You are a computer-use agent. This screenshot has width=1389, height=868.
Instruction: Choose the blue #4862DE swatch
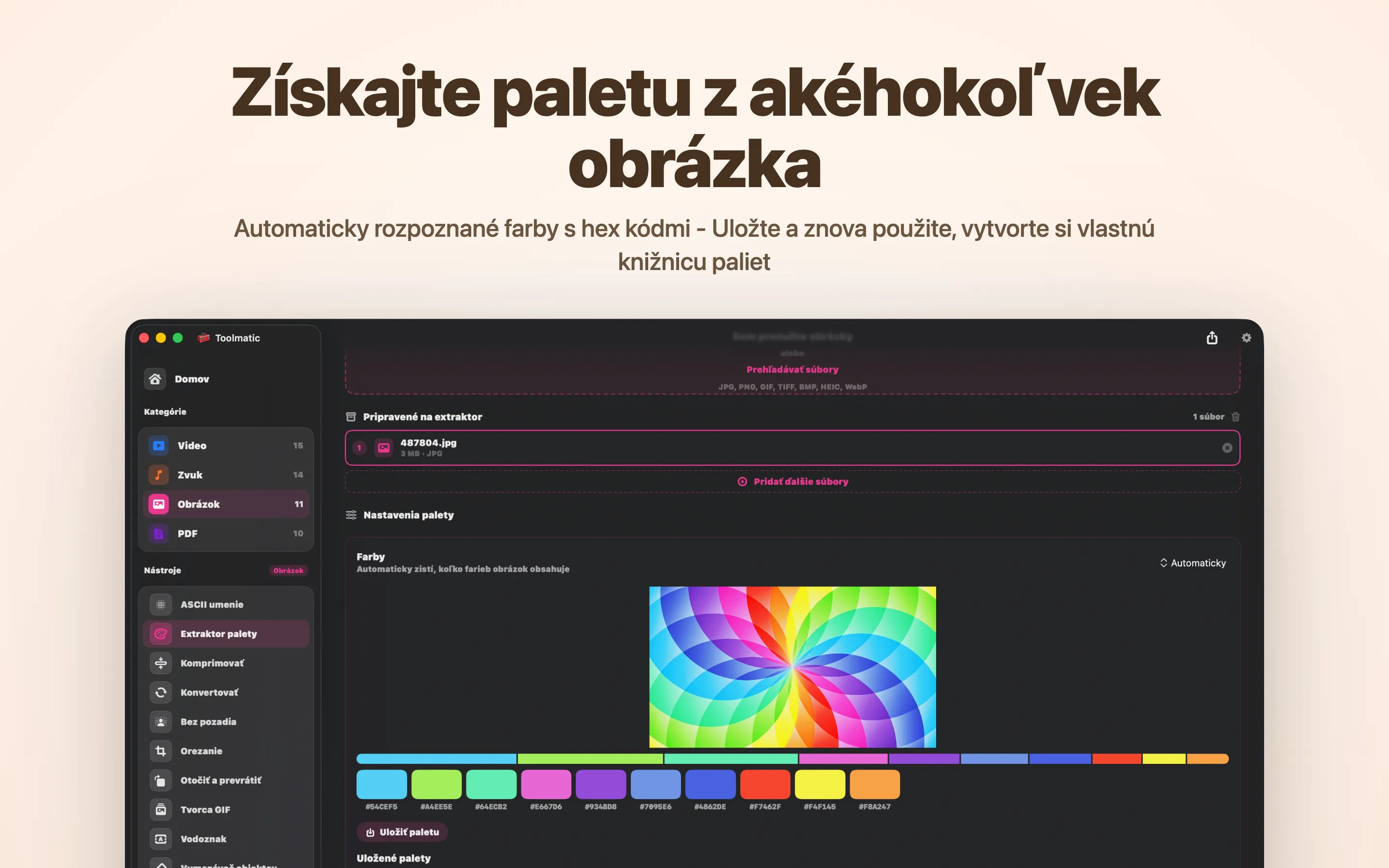click(x=710, y=784)
